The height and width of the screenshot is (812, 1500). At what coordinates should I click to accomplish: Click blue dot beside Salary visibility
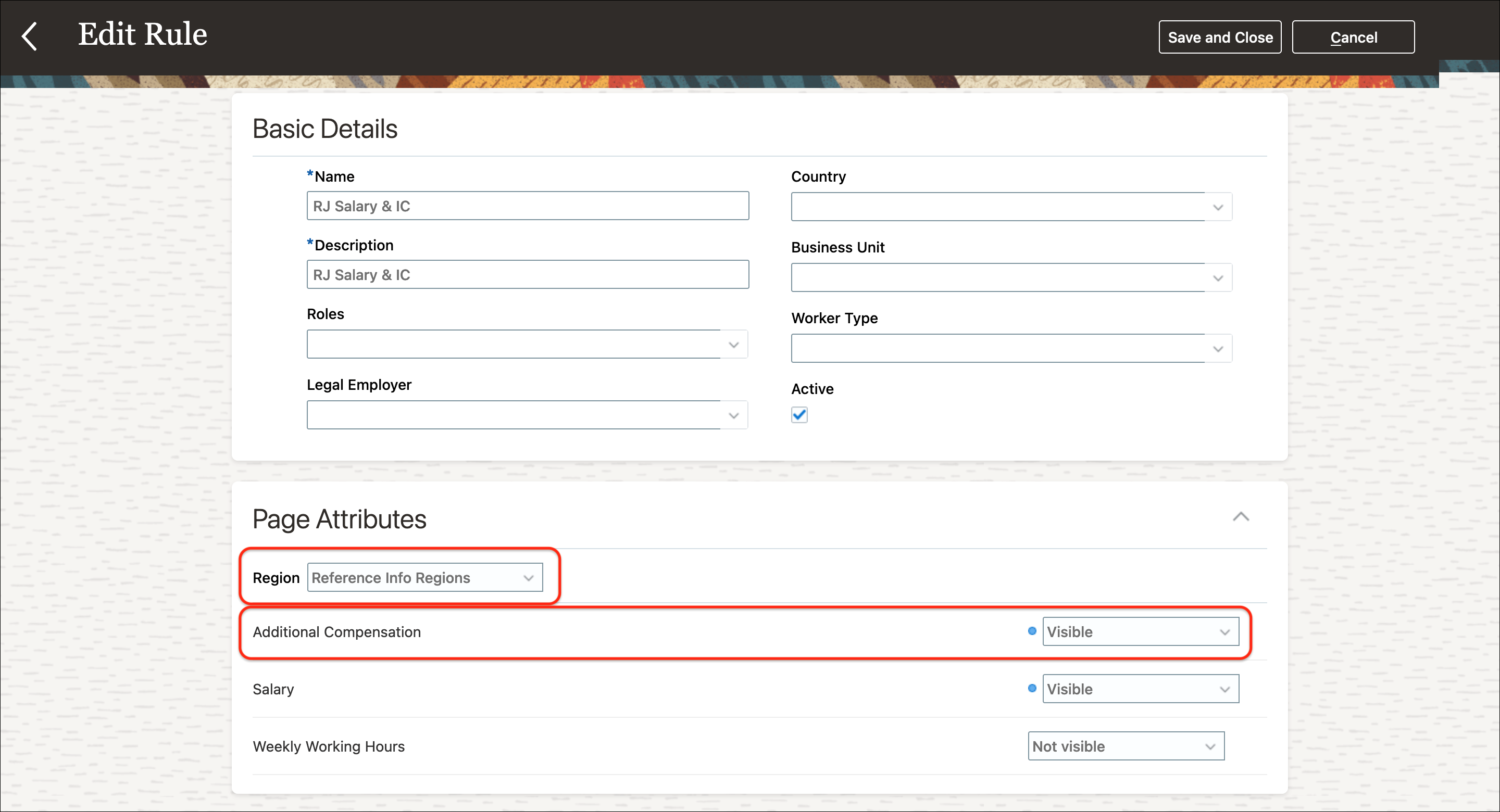click(x=1032, y=688)
